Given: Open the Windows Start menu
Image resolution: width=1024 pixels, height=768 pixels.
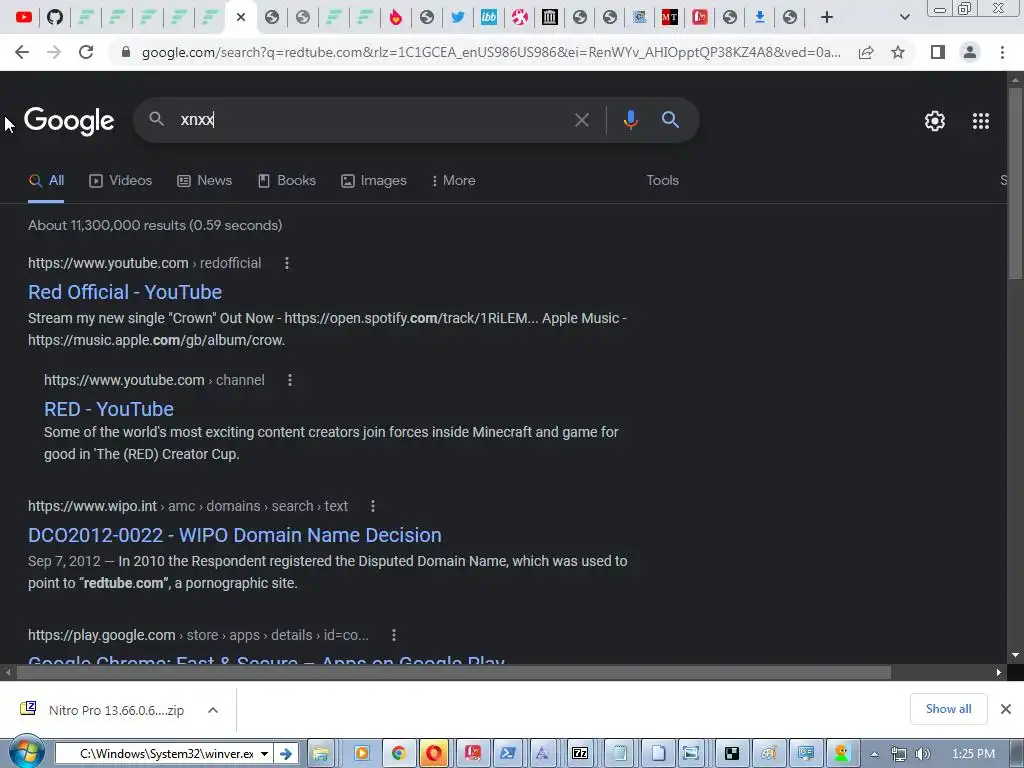Looking at the screenshot, I should point(25,753).
